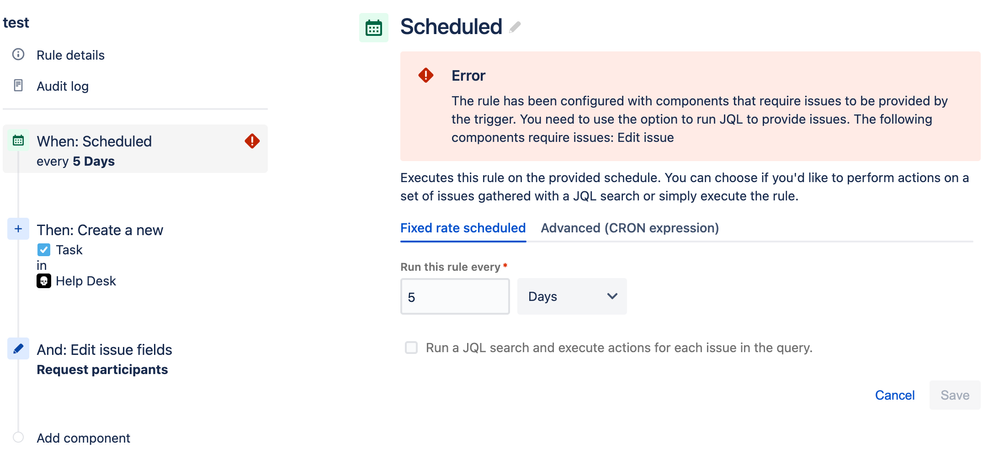Select the plus icon for Create a new
This screenshot has height=473, width=999.
tap(18, 229)
